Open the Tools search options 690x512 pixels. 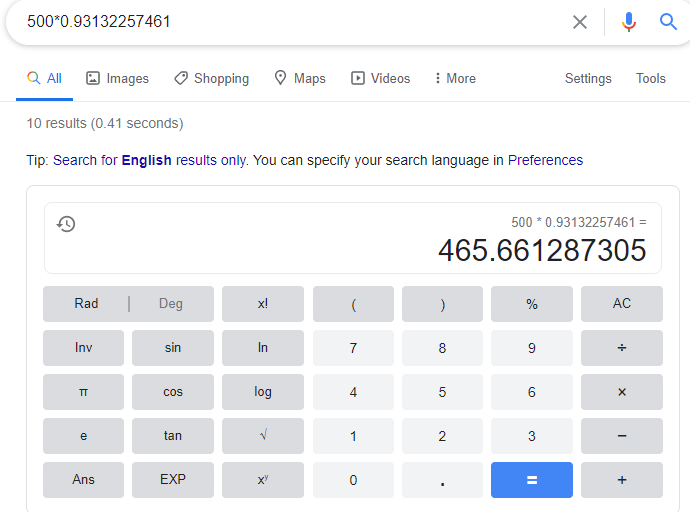[651, 78]
